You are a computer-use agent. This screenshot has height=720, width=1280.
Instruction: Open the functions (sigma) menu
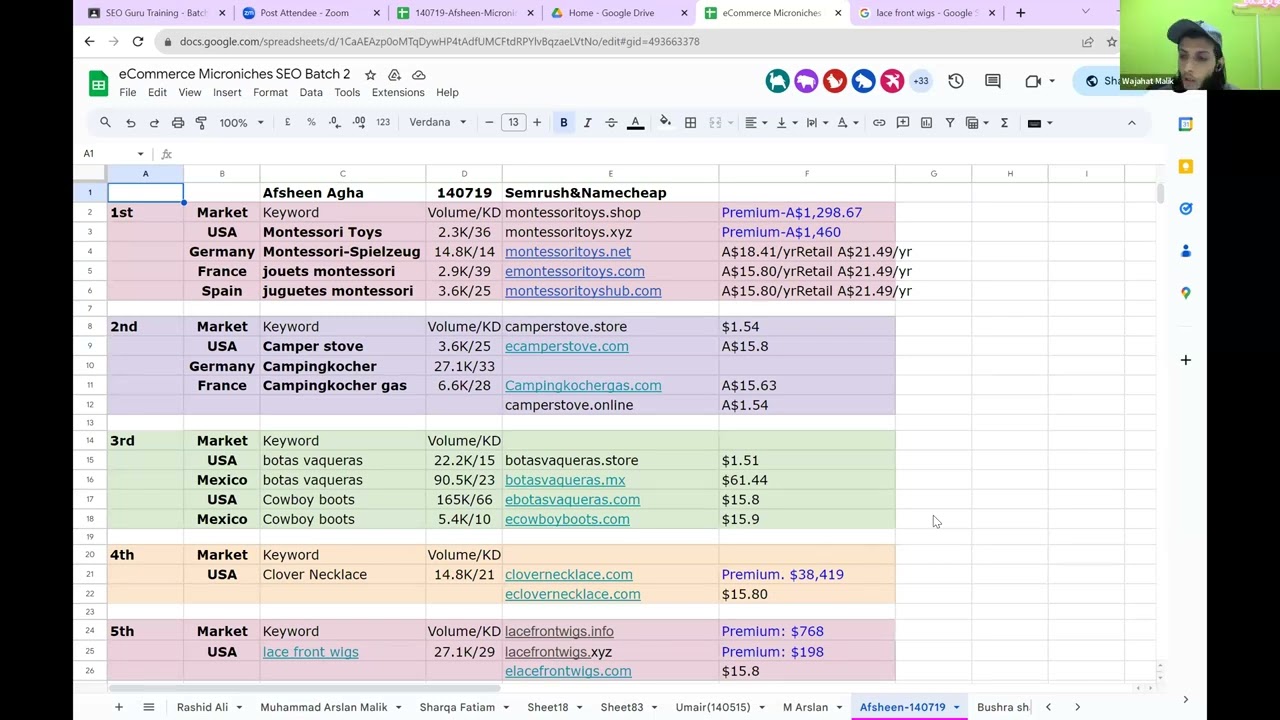click(1004, 123)
